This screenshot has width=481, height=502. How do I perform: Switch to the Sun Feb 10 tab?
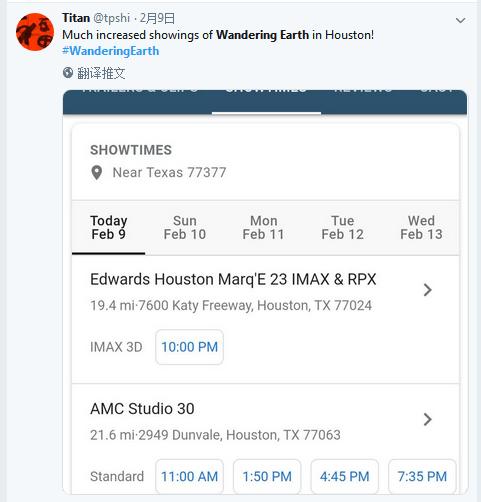click(185, 228)
